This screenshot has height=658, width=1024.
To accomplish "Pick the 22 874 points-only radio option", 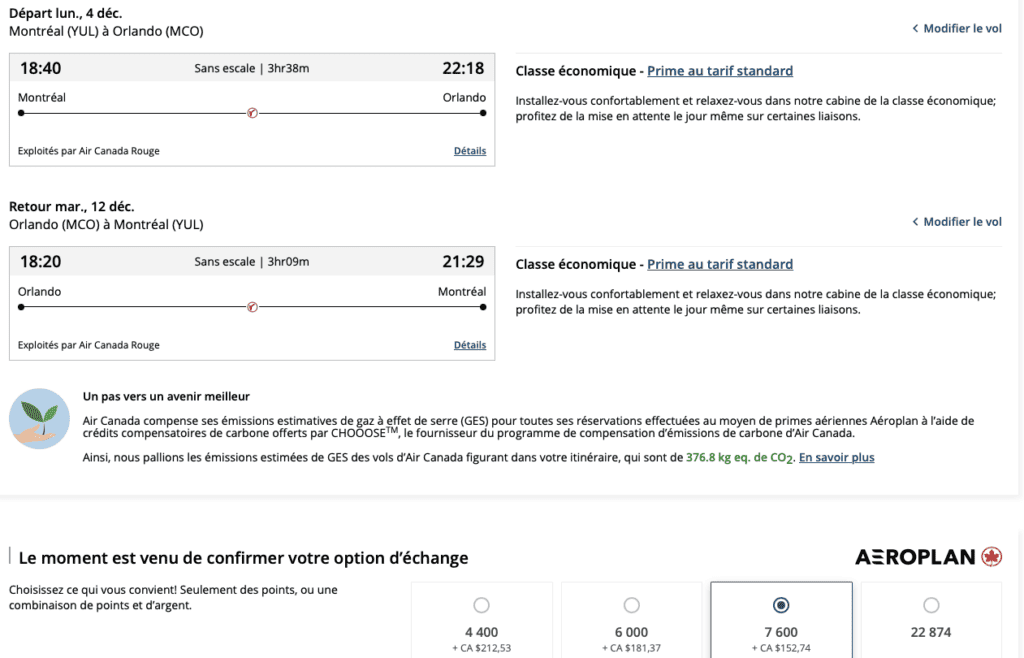I will click(x=931, y=605).
